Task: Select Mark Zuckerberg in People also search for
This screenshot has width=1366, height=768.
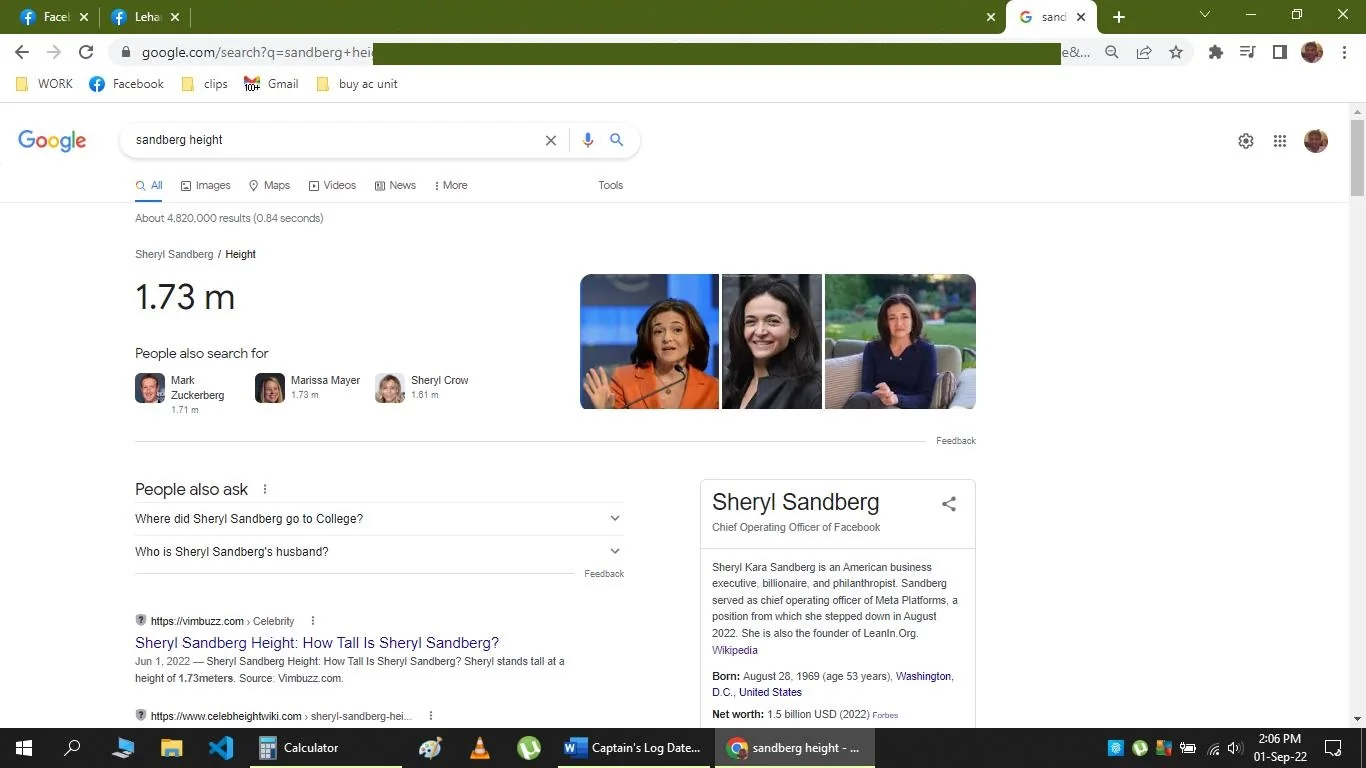Action: [x=183, y=394]
